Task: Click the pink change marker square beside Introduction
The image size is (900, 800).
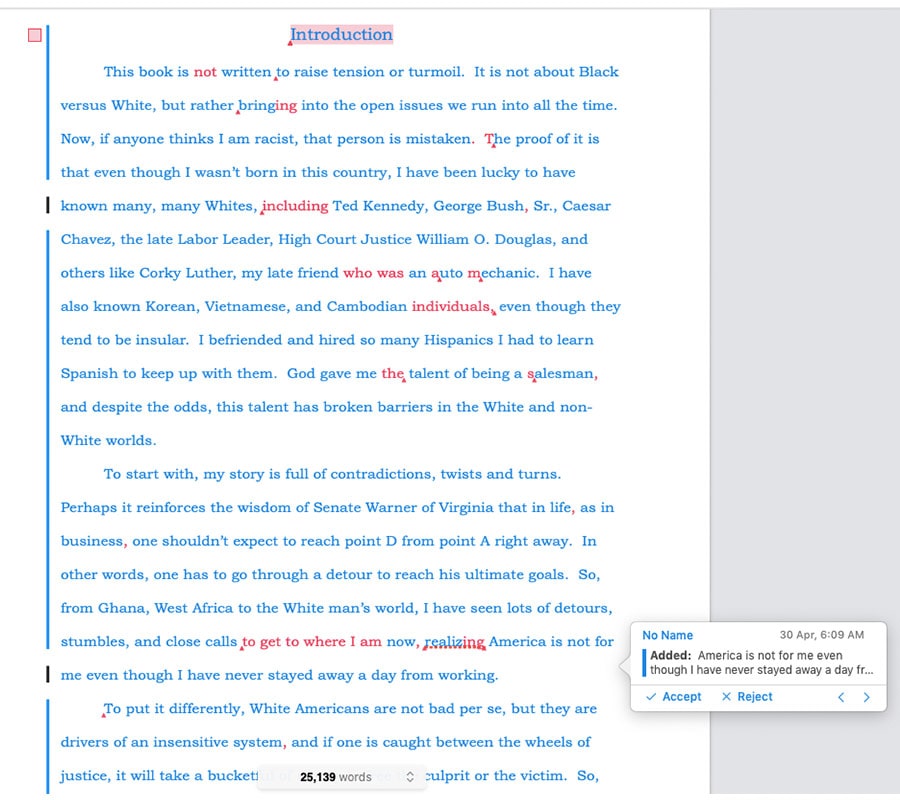Action: pyautogui.click(x=35, y=36)
